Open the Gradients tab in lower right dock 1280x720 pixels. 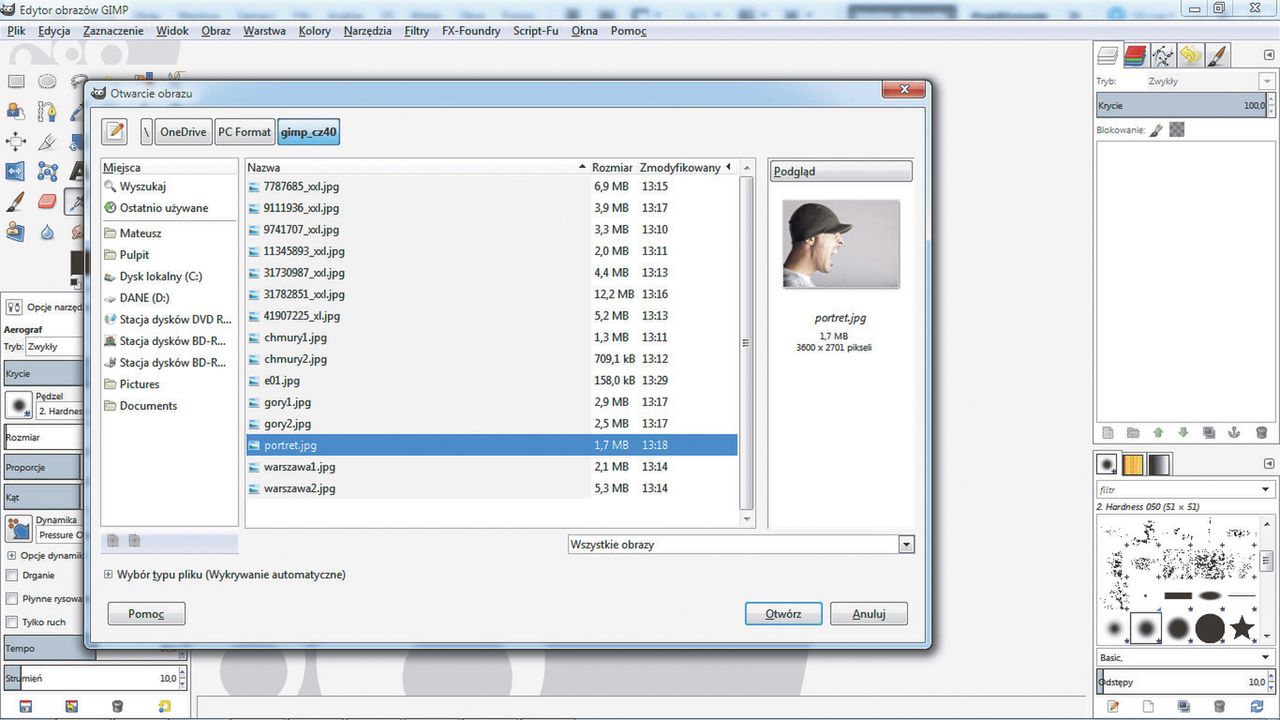click(1158, 464)
